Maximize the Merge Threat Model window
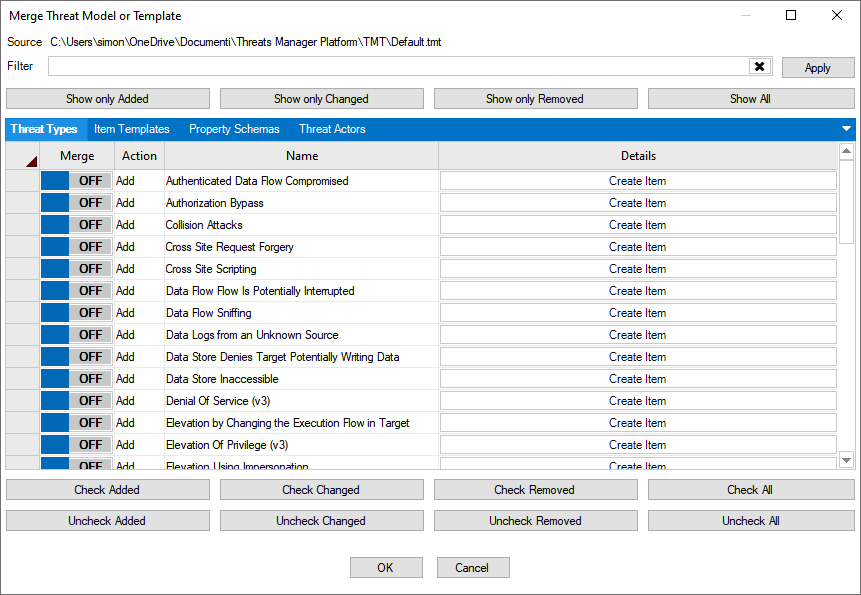The width and height of the screenshot is (861, 595). [x=791, y=16]
